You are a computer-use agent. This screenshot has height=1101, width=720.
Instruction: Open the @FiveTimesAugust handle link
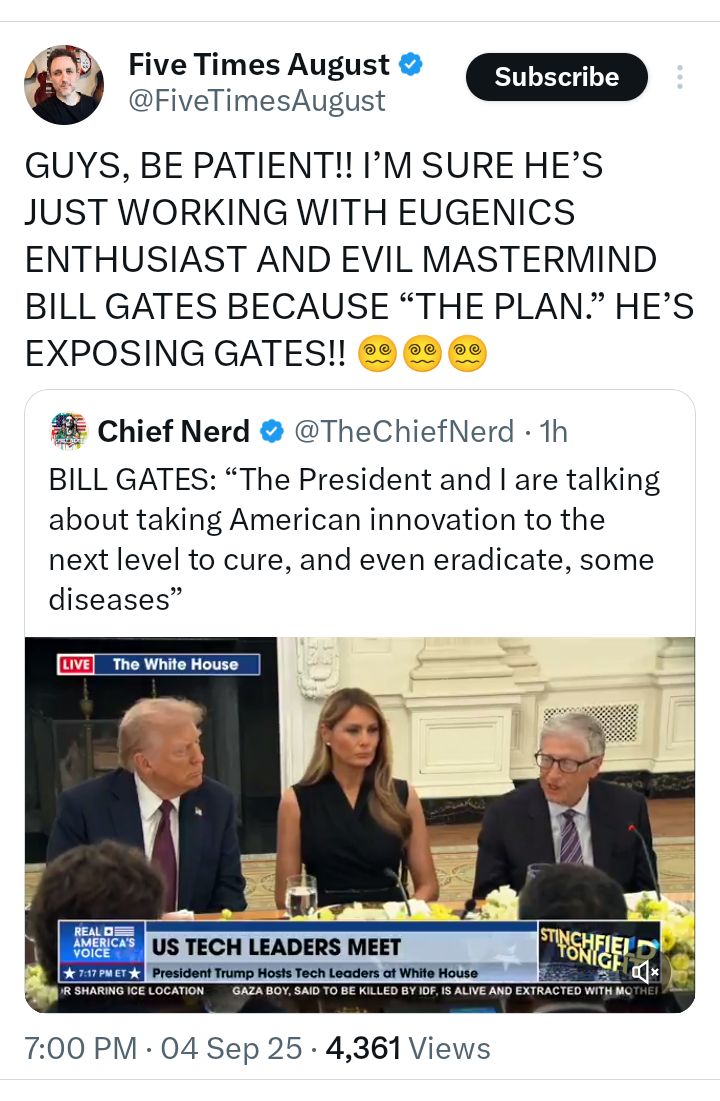point(256,101)
